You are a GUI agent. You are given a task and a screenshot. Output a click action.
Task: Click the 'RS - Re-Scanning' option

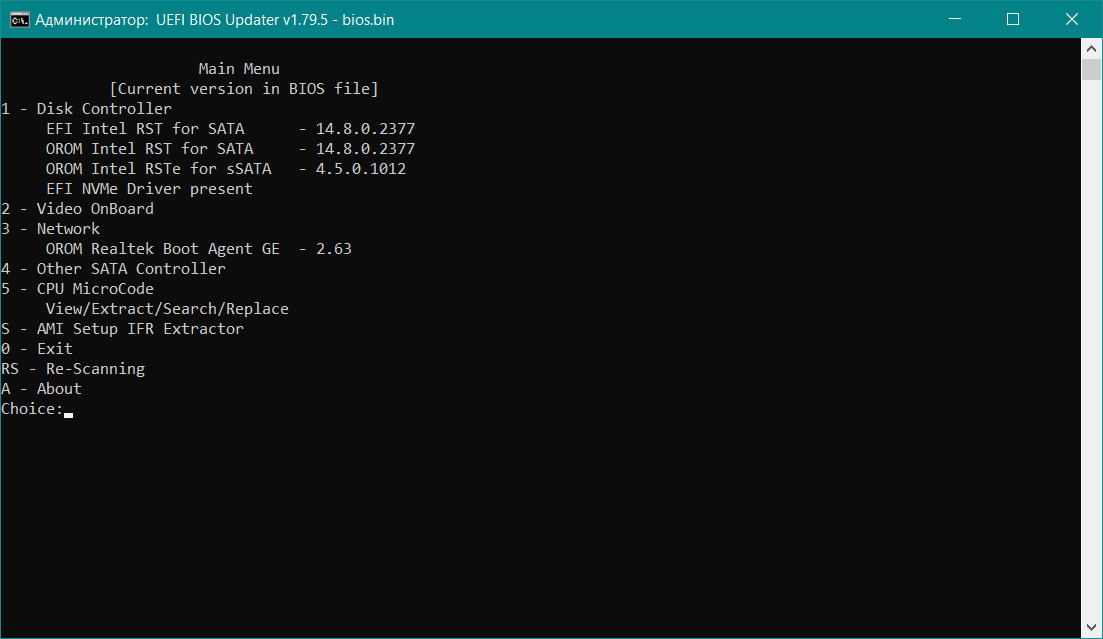pyautogui.click(x=73, y=369)
